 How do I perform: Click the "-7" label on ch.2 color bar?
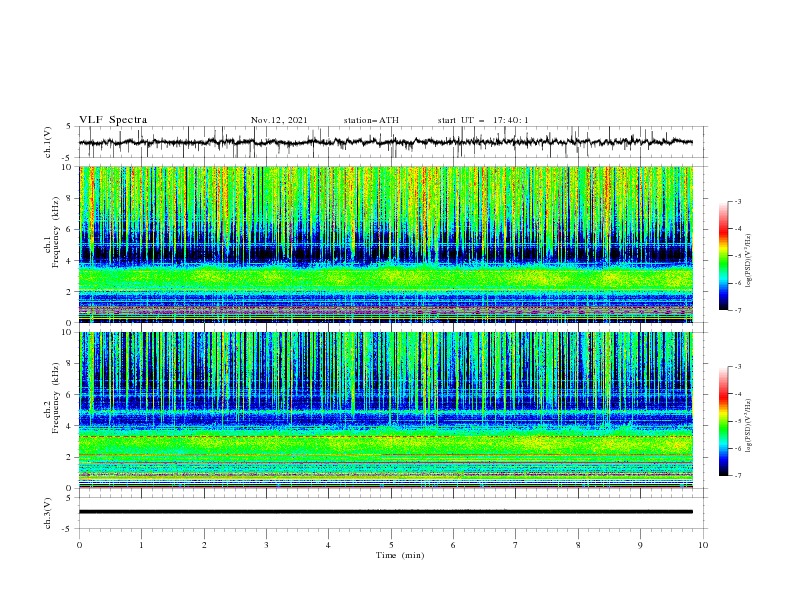point(737,475)
